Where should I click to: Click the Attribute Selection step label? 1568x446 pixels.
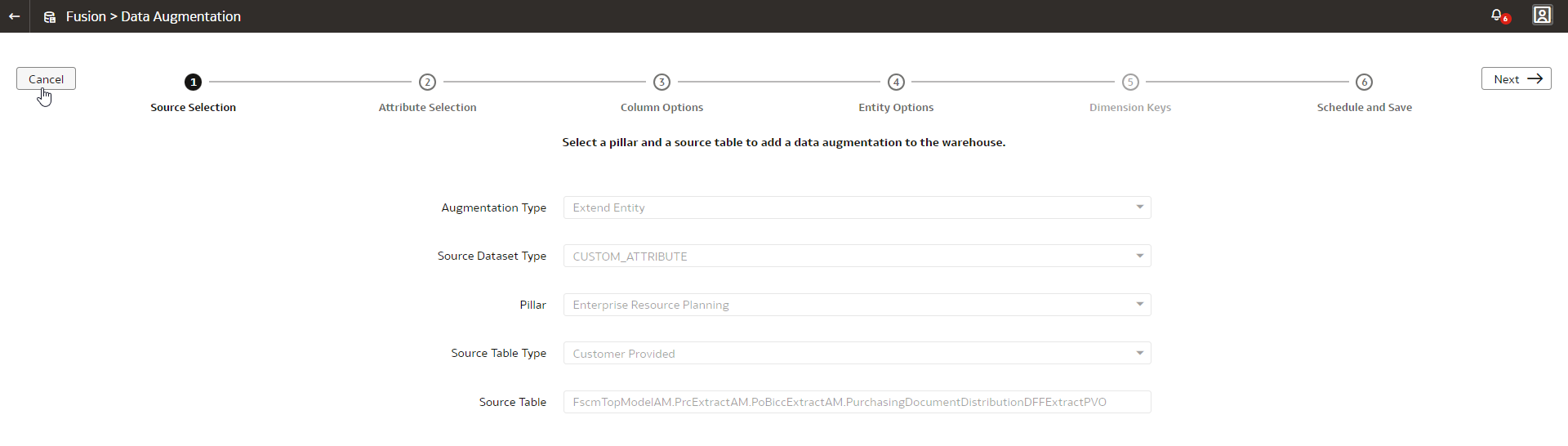tap(427, 108)
